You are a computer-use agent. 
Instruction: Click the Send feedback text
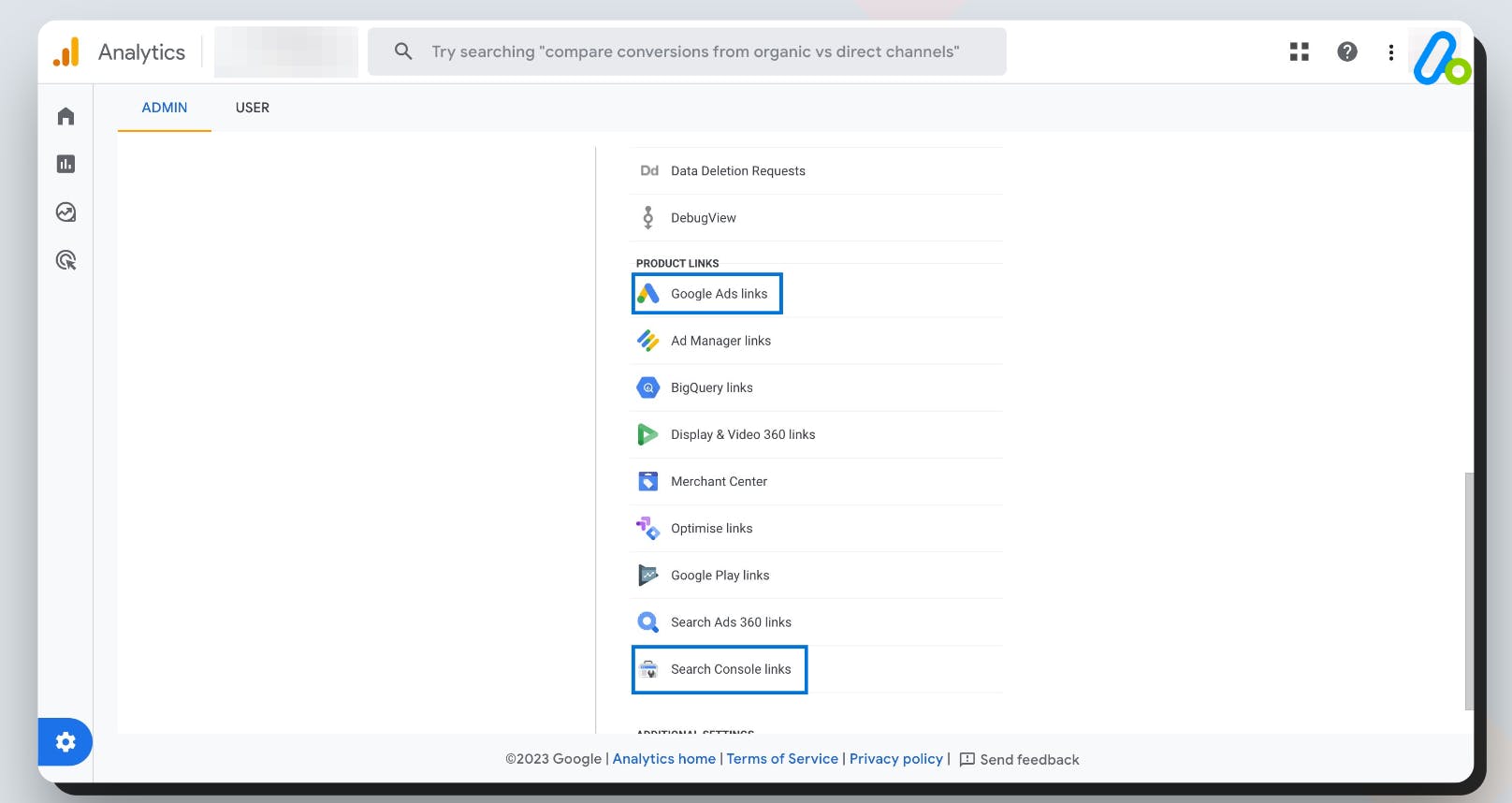(x=1029, y=760)
